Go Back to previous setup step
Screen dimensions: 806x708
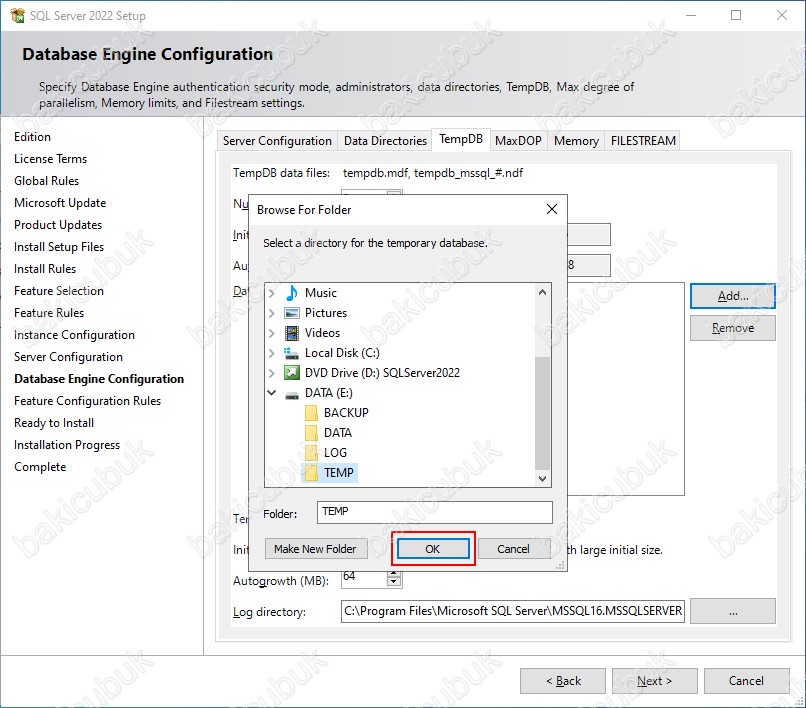(x=563, y=681)
